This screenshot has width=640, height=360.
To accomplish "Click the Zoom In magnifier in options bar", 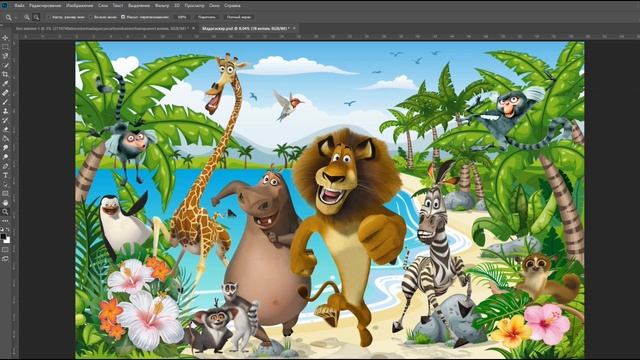I will tap(27, 17).
